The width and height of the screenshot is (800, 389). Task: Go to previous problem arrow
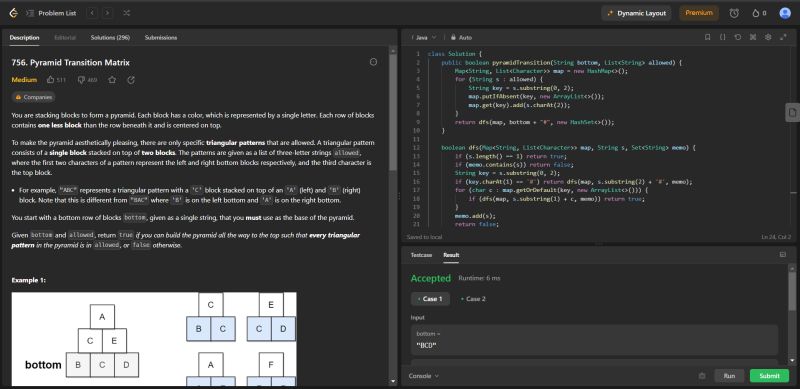tap(92, 13)
